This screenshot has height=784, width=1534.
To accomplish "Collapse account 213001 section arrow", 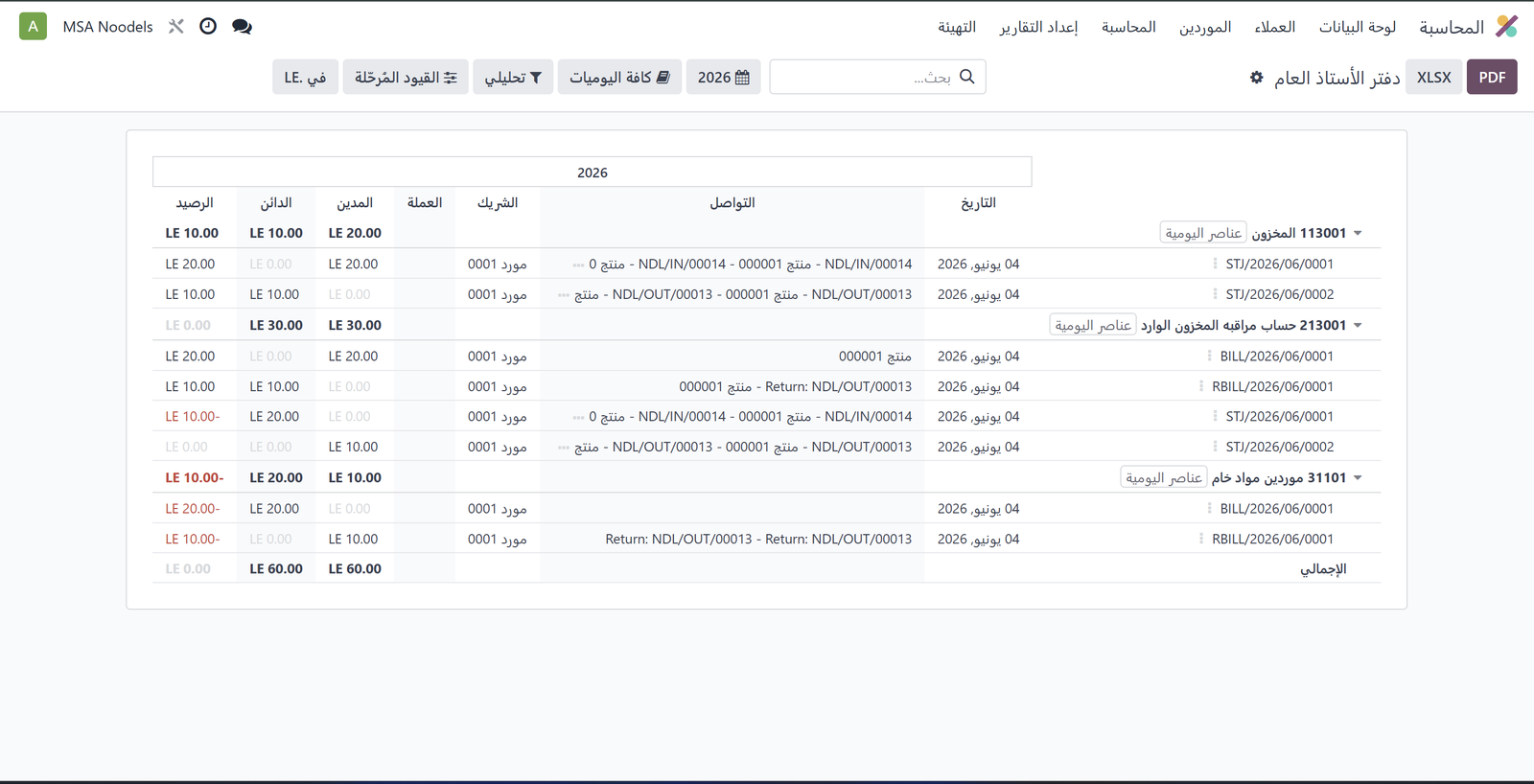I will tap(1358, 325).
